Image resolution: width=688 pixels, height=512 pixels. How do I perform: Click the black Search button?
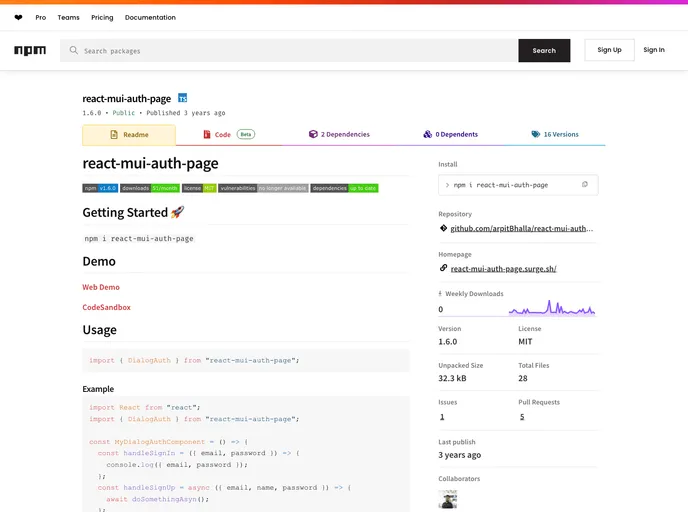(x=544, y=50)
